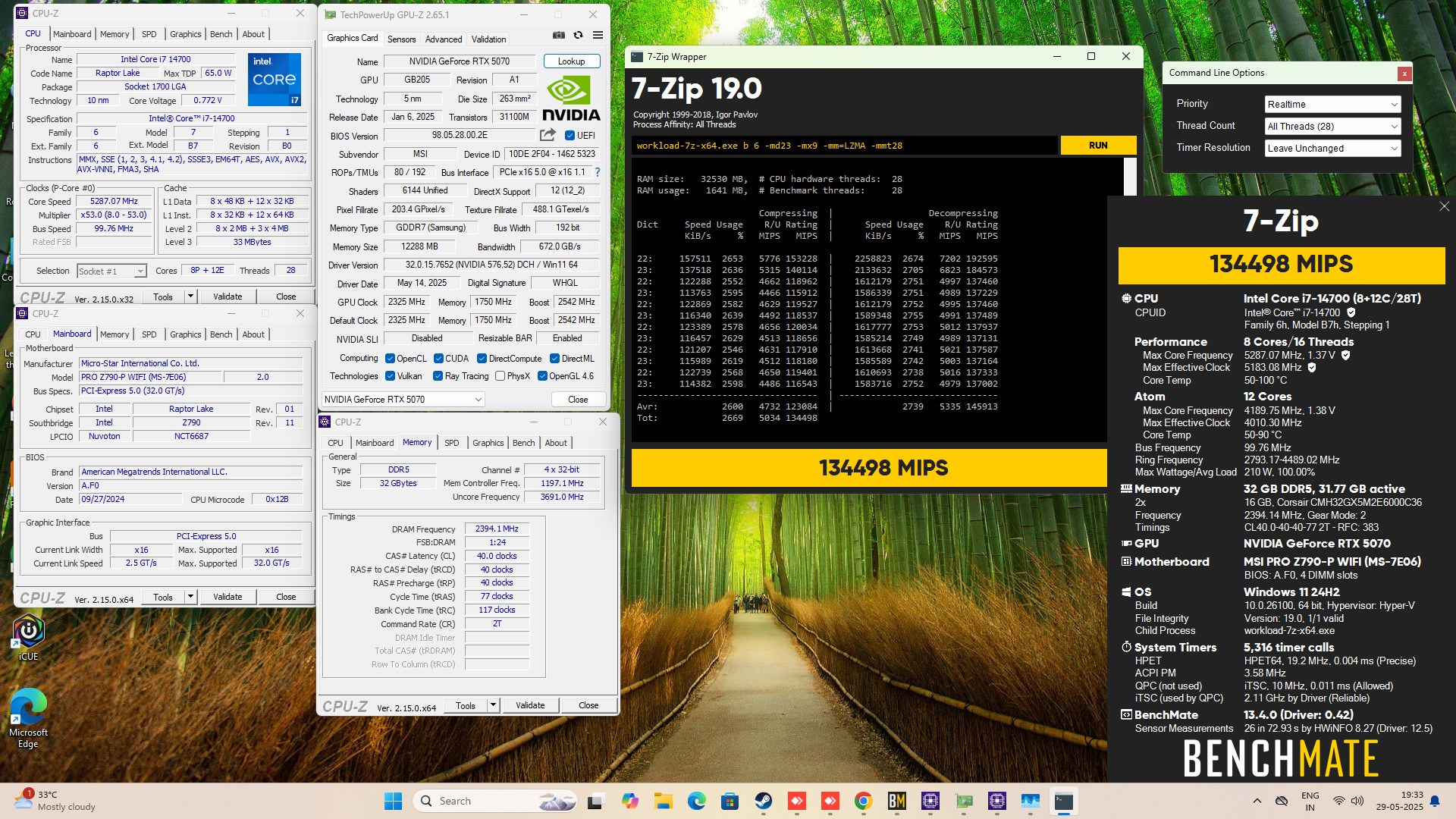Open Google Chrome from the taskbar
The width and height of the screenshot is (1456, 819).
pos(863,801)
